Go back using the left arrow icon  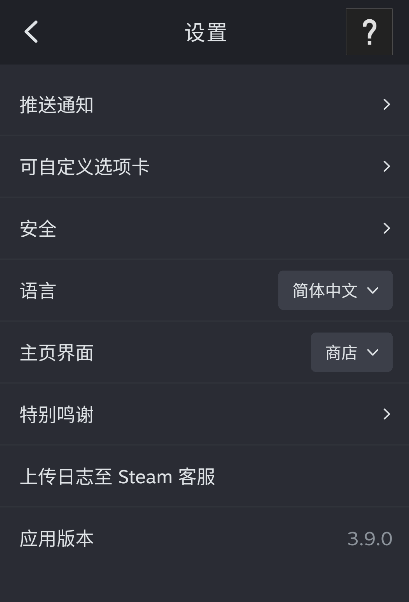31,32
